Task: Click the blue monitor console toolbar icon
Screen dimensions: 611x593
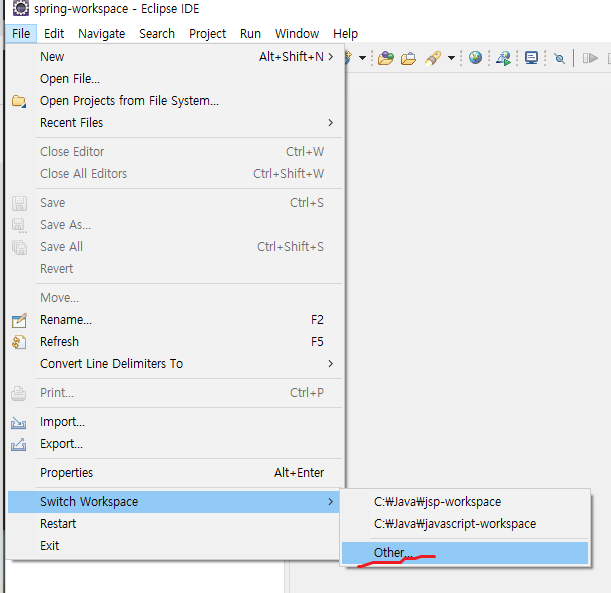Action: pos(531,58)
